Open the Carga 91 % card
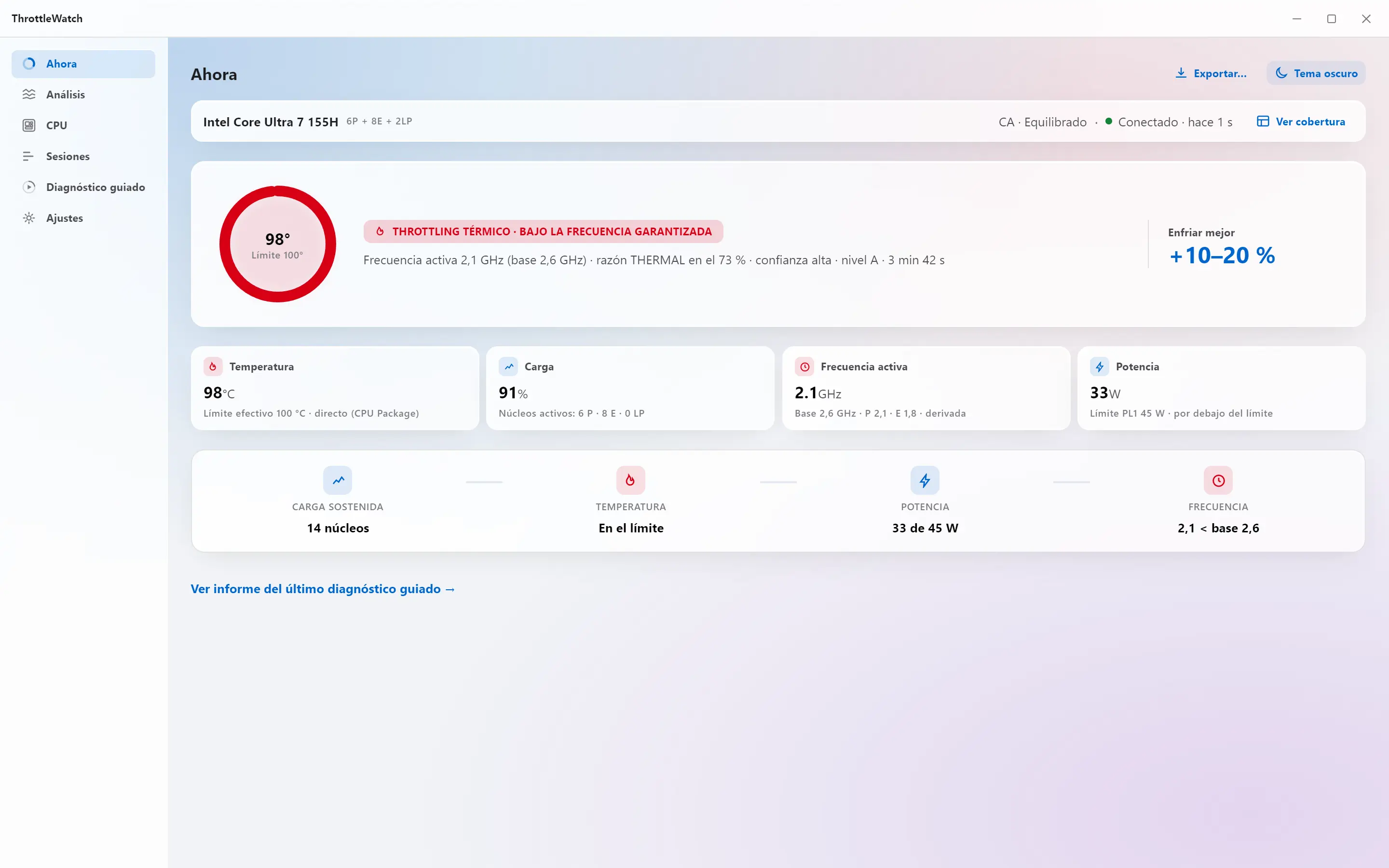 (x=630, y=388)
